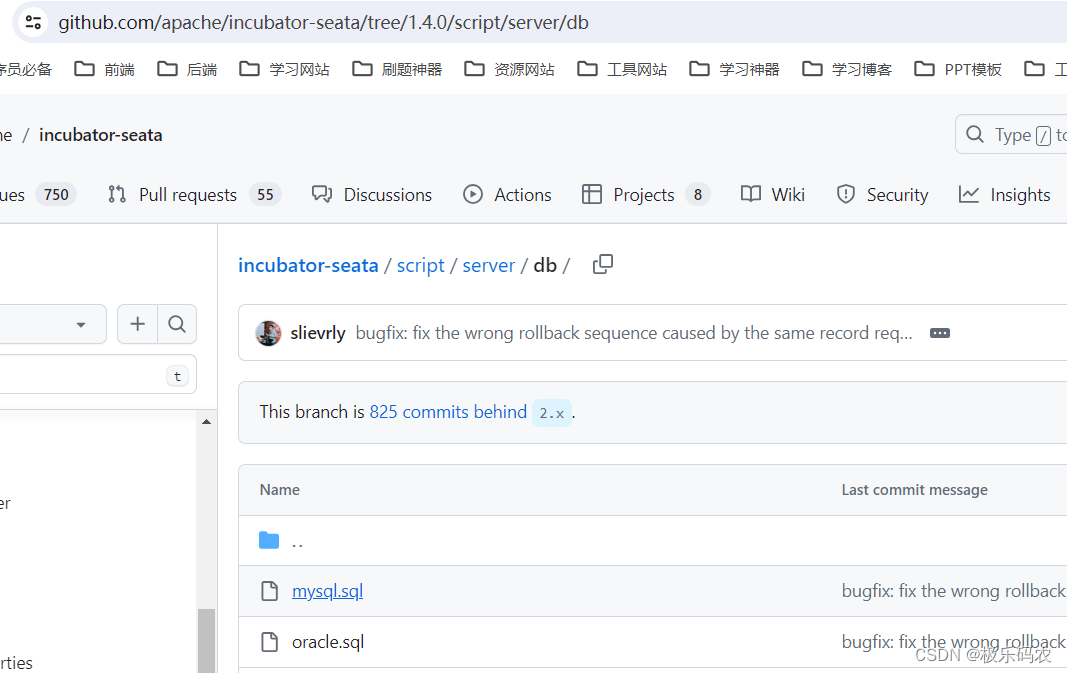Image resolution: width=1067 pixels, height=673 pixels.
Task: Click the add file plus button
Action: click(137, 324)
